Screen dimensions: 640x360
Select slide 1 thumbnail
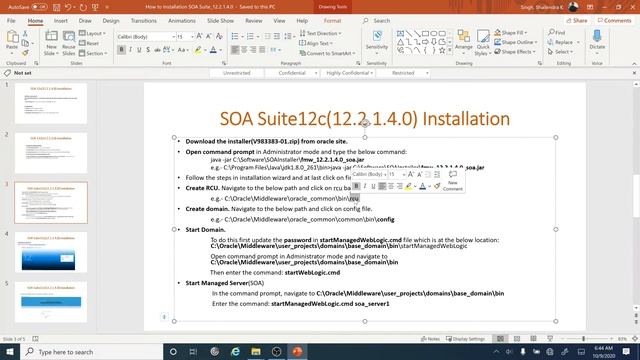coord(51,103)
